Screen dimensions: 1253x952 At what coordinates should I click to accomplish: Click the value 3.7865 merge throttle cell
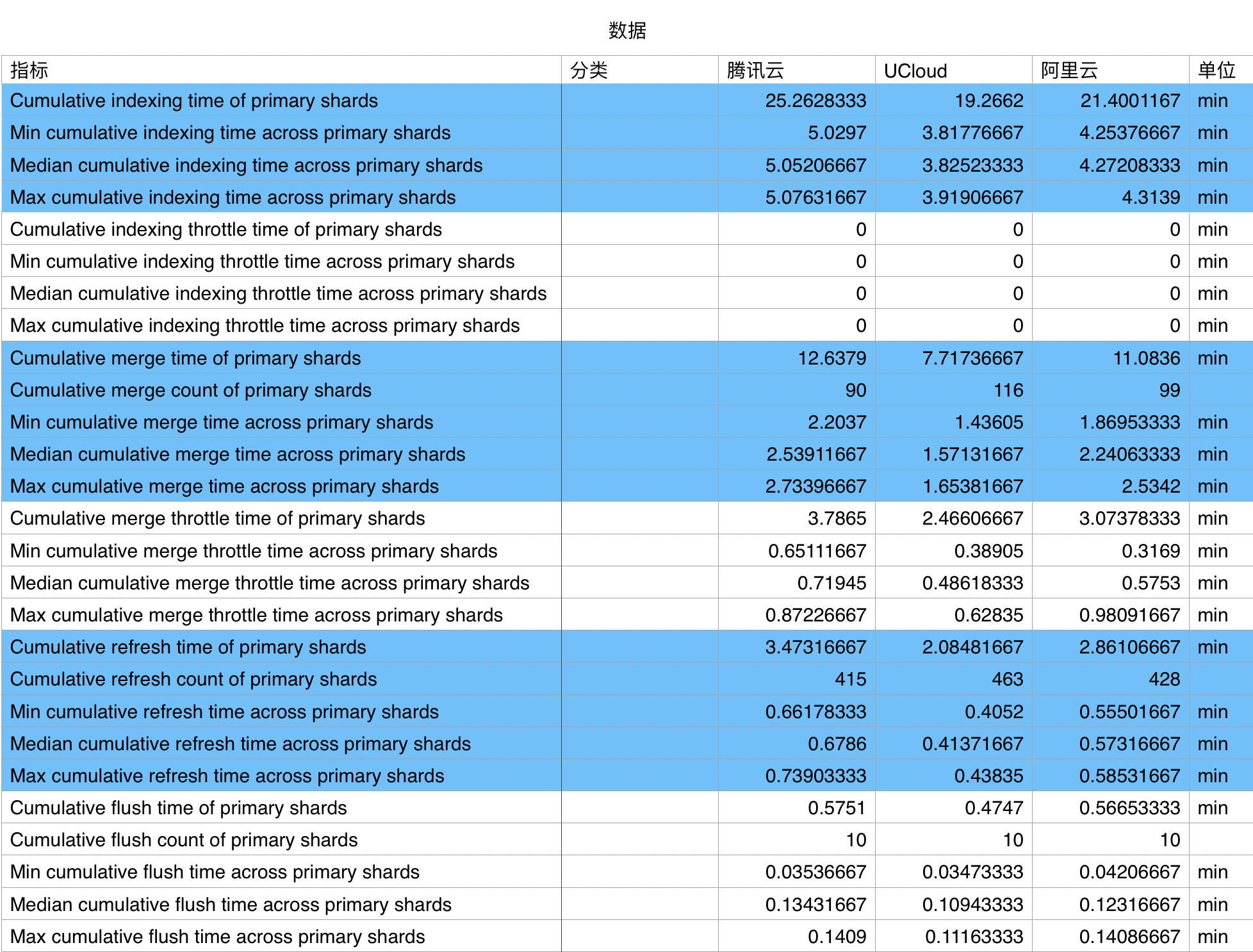click(x=796, y=518)
